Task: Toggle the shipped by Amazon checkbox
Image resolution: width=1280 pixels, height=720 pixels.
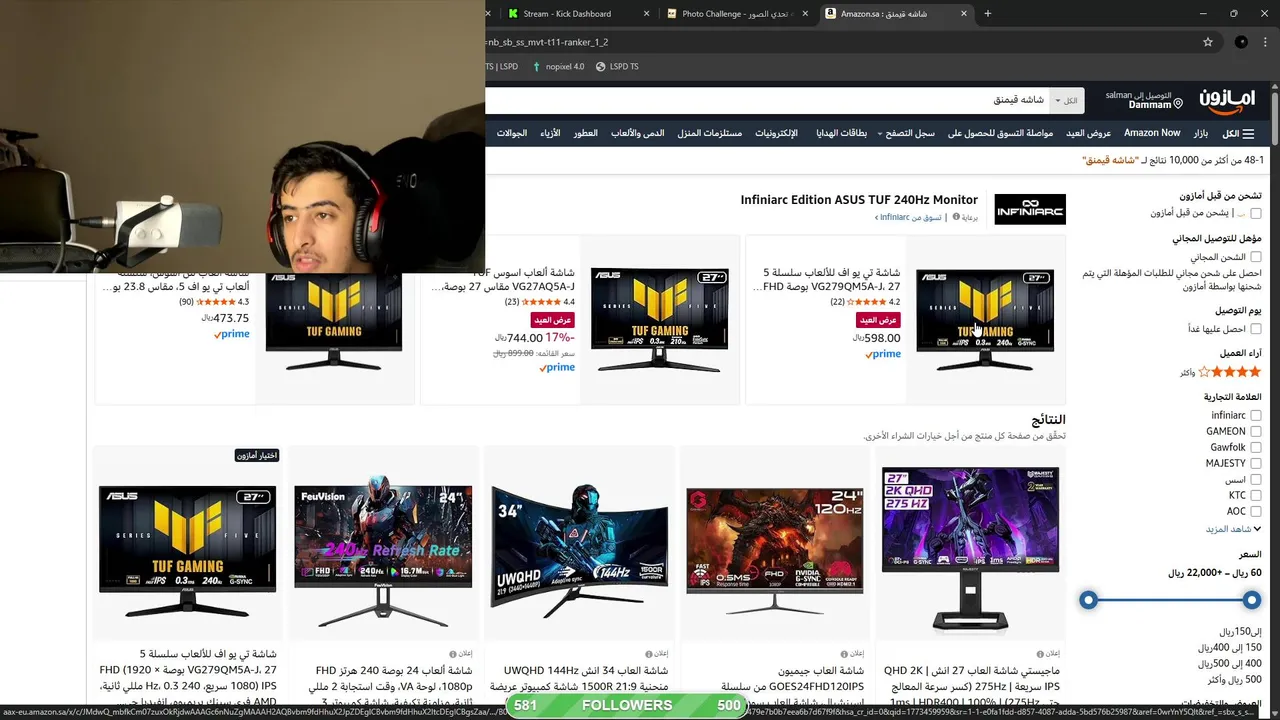Action: tap(1255, 213)
